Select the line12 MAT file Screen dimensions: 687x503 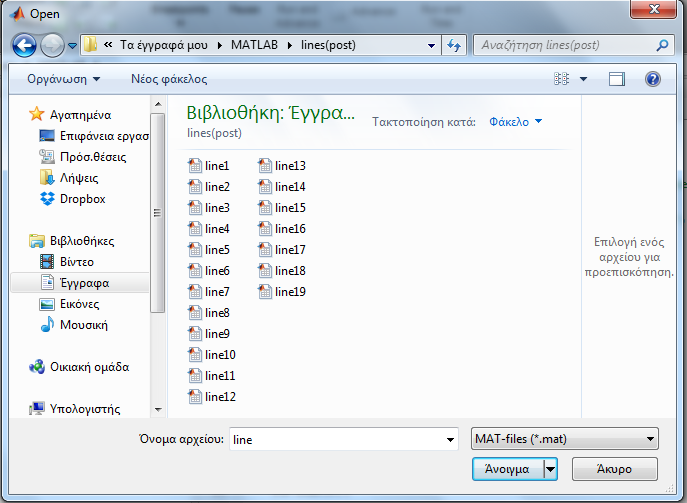pyautogui.click(x=212, y=397)
